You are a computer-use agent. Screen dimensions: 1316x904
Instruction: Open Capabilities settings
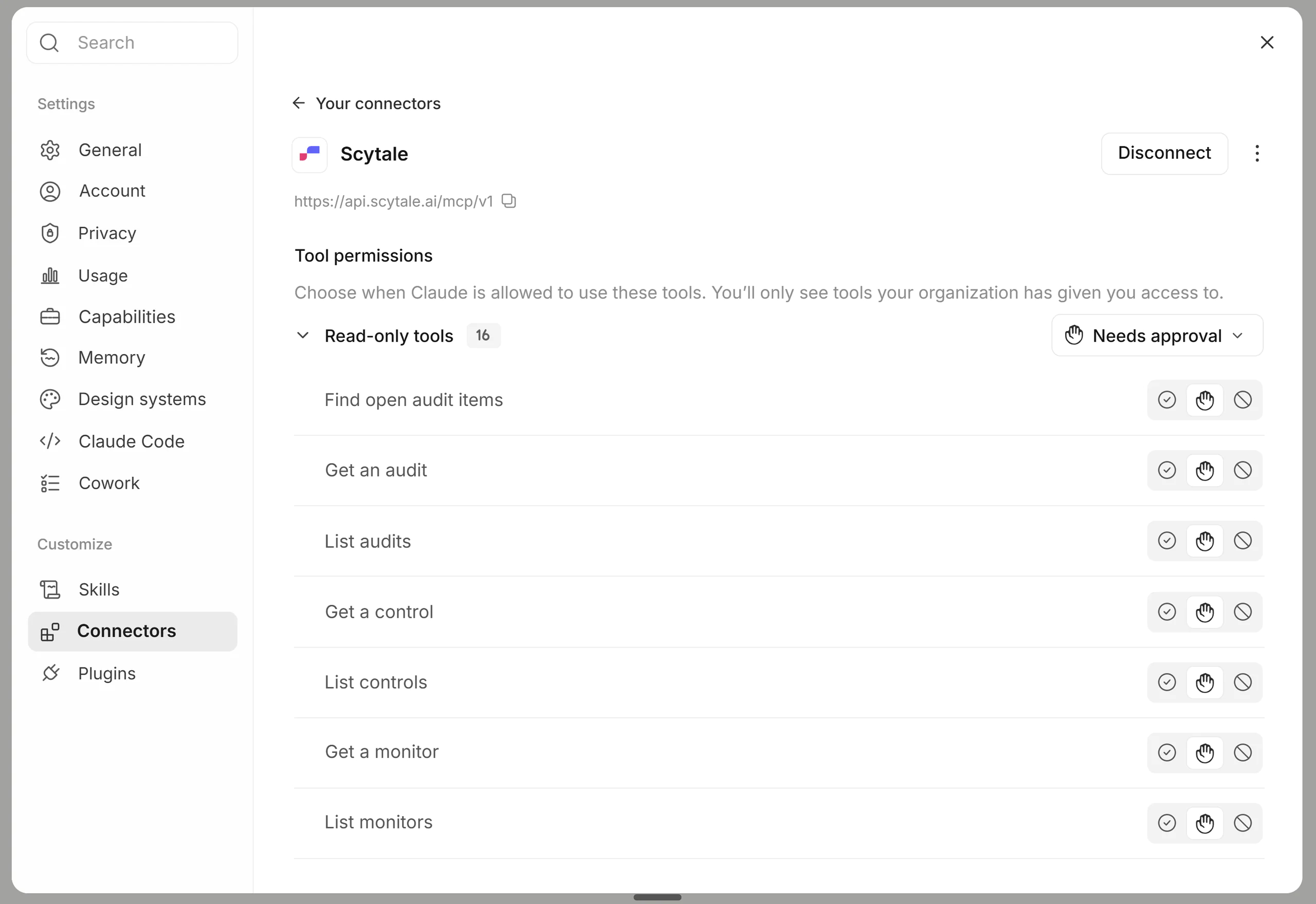click(133, 317)
